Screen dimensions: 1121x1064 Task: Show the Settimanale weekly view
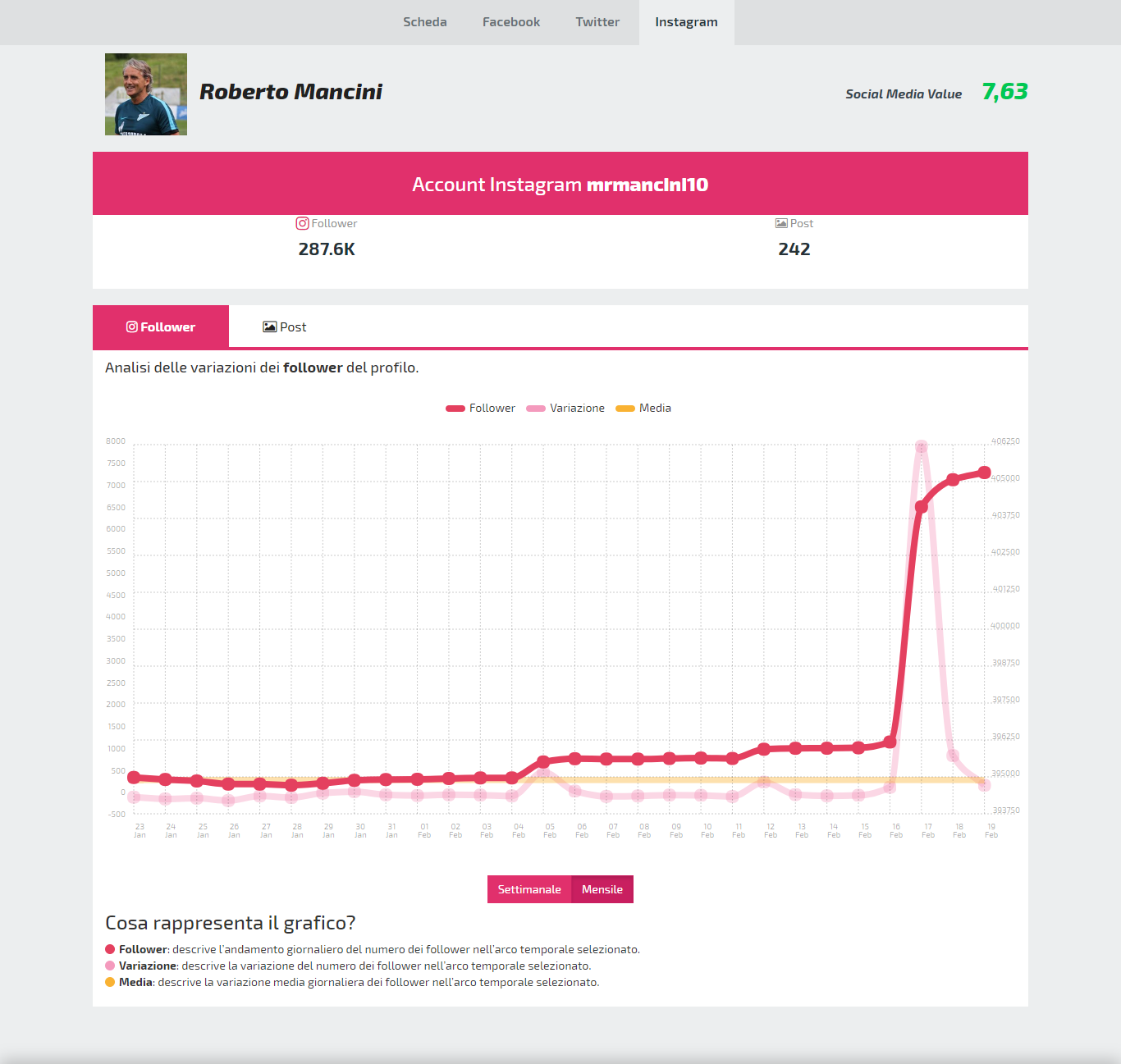click(x=529, y=889)
